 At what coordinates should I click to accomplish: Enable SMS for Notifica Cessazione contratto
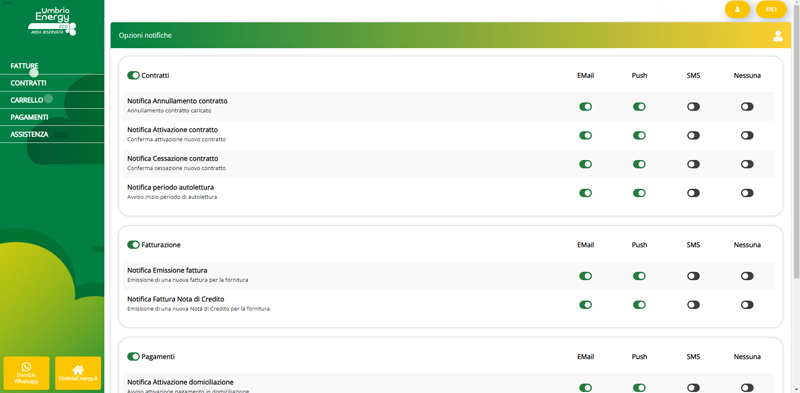pos(693,164)
